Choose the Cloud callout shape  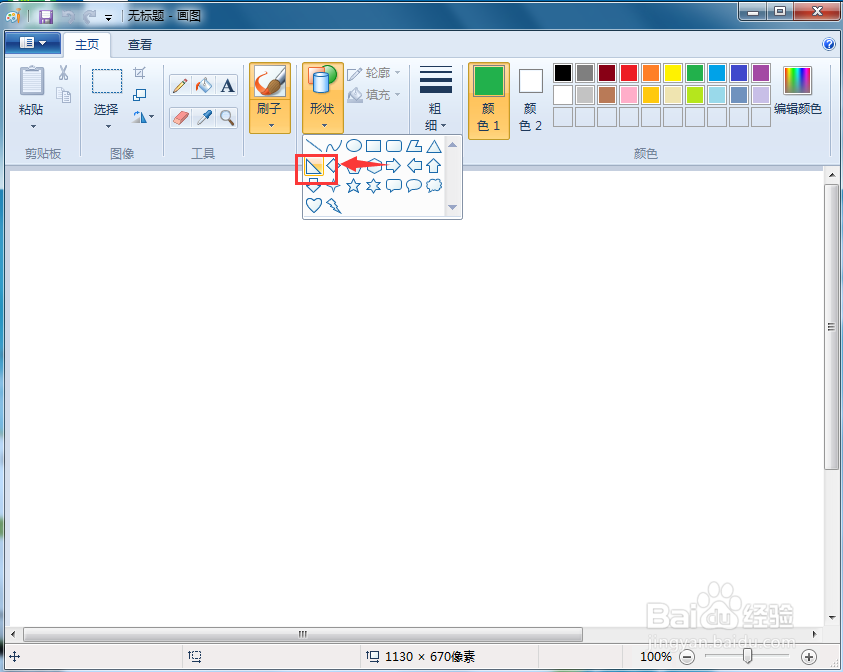[433, 185]
